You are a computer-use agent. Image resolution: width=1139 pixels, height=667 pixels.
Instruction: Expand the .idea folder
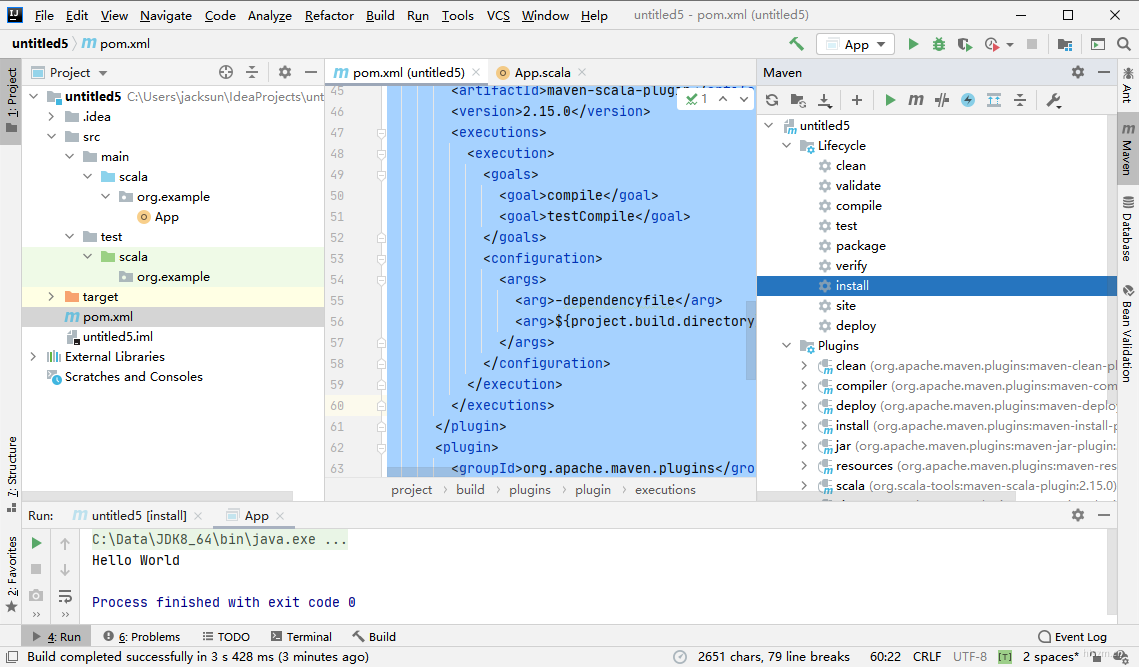(52, 116)
